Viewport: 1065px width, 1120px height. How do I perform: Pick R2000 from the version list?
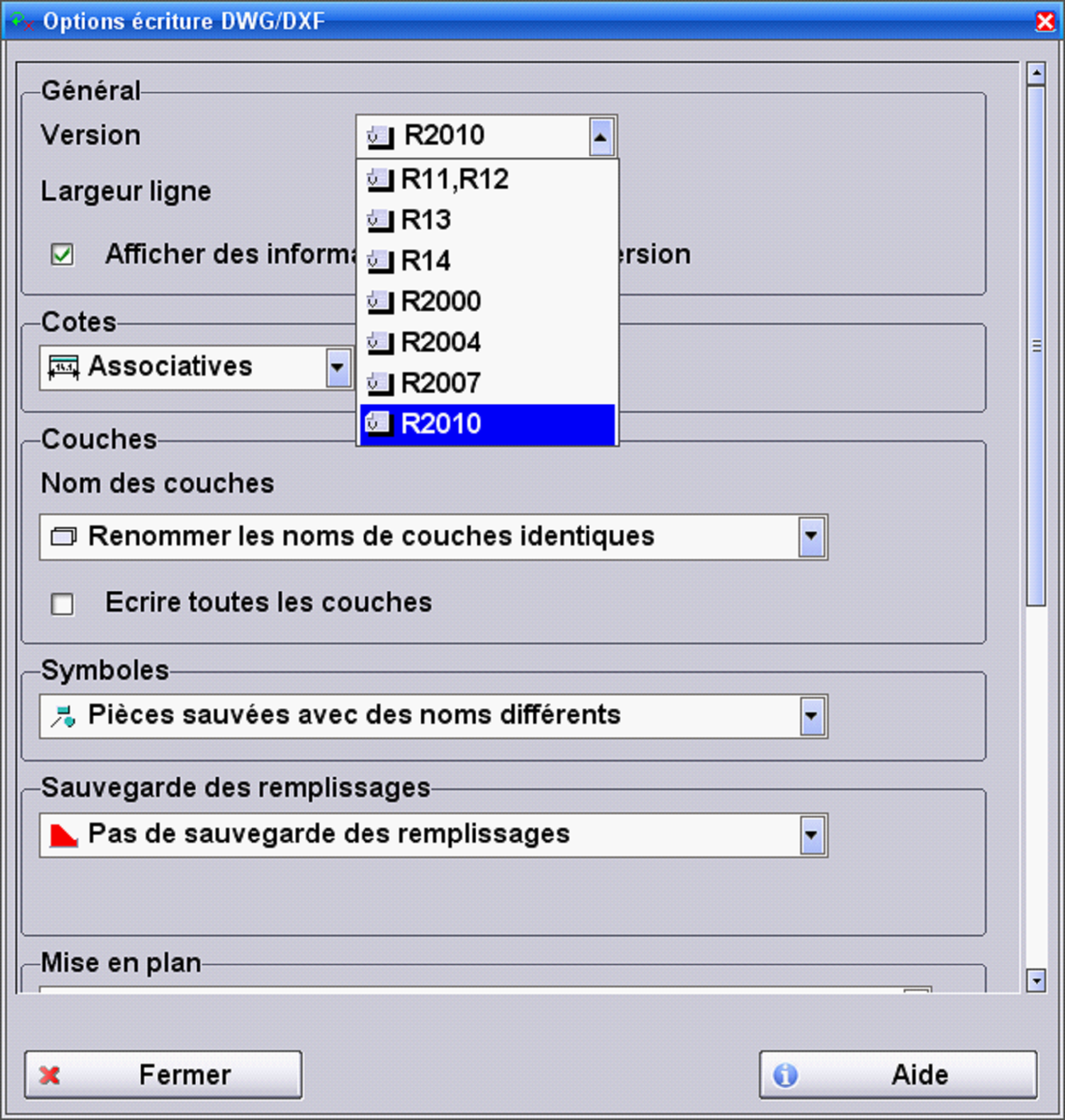click(440, 301)
